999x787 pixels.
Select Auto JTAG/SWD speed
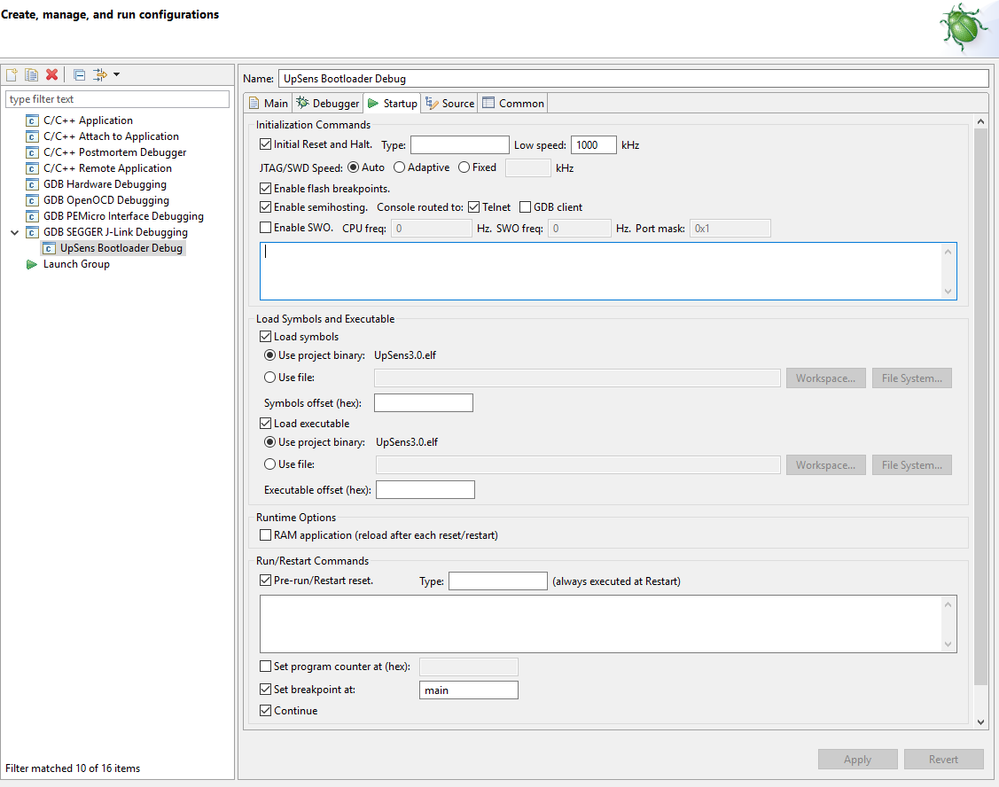coord(353,168)
